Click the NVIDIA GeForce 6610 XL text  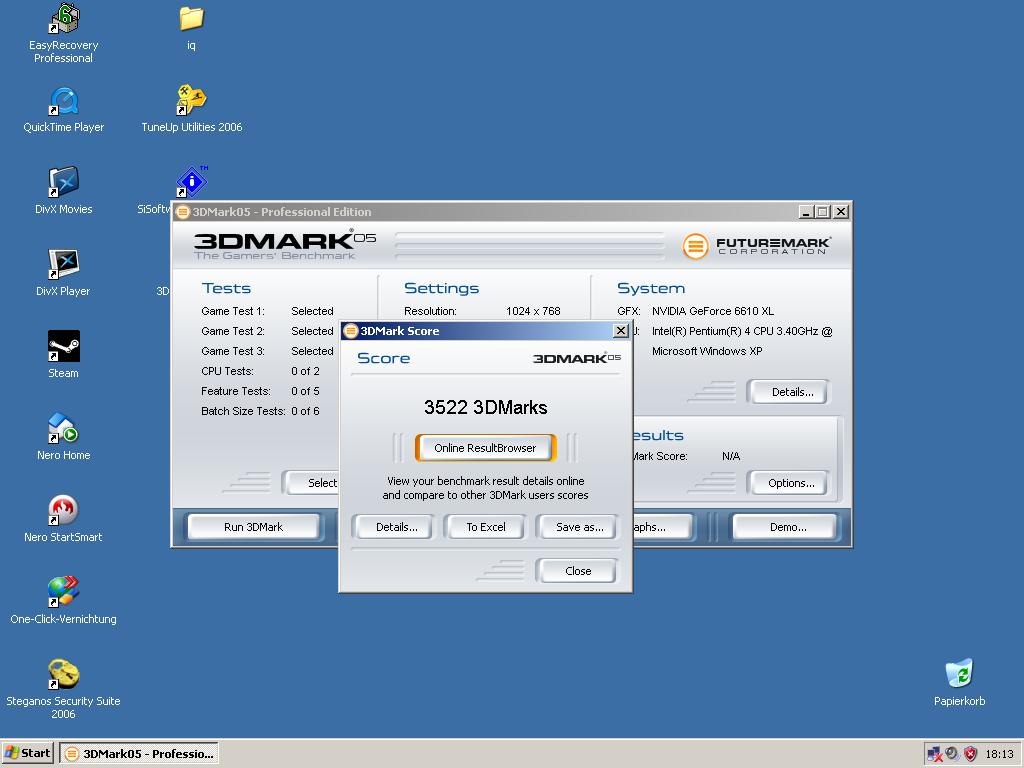tap(712, 311)
